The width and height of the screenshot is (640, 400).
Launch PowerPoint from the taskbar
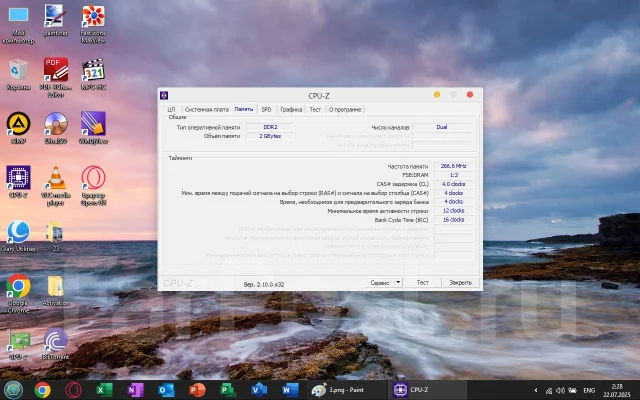pos(197,390)
